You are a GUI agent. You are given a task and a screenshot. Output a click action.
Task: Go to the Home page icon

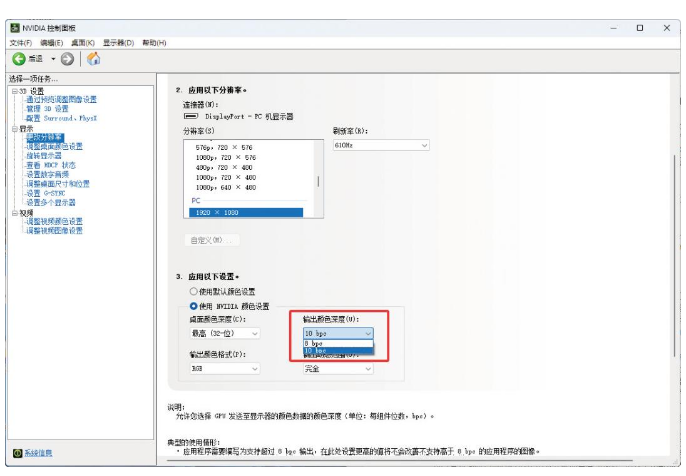pyautogui.click(x=93, y=59)
